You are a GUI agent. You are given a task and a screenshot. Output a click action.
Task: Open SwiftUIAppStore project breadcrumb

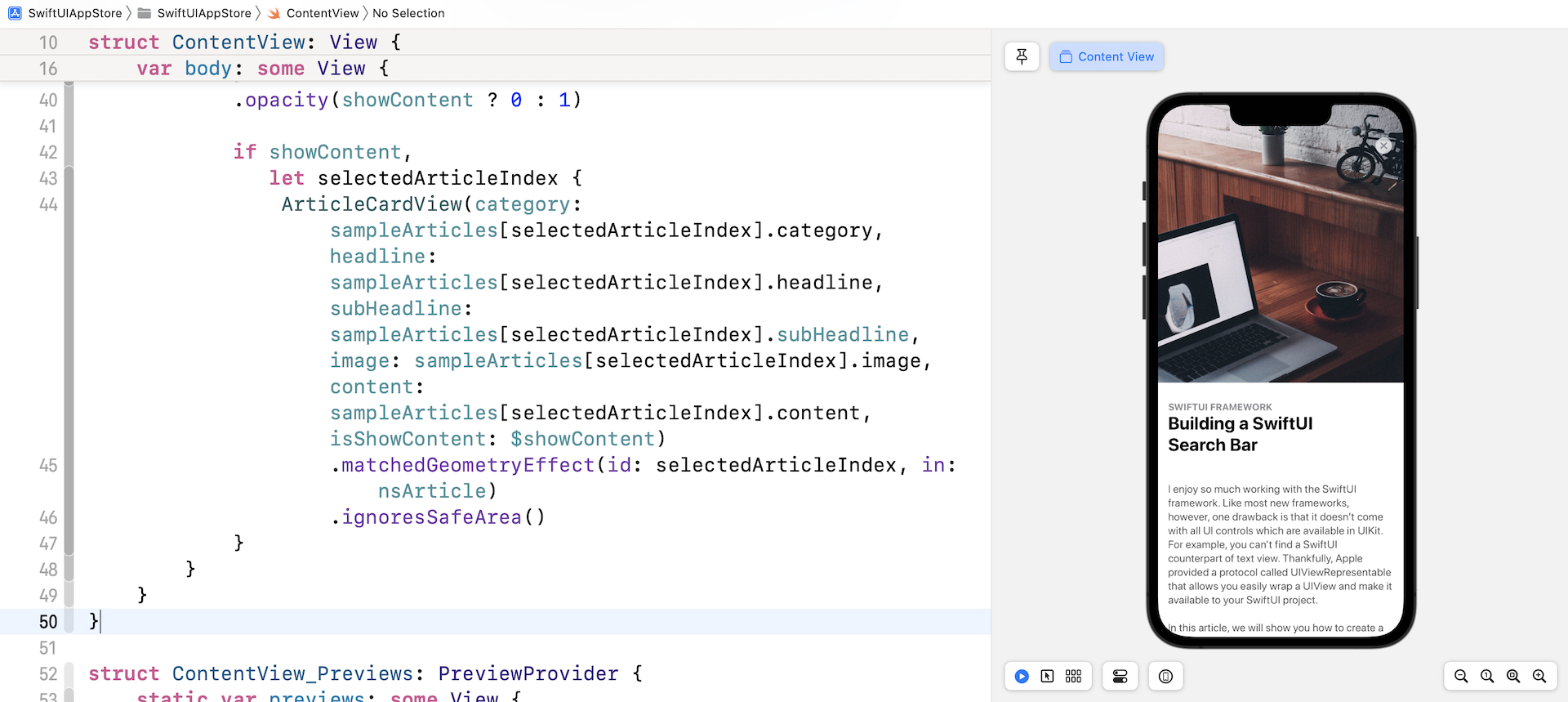pyautogui.click(x=74, y=13)
